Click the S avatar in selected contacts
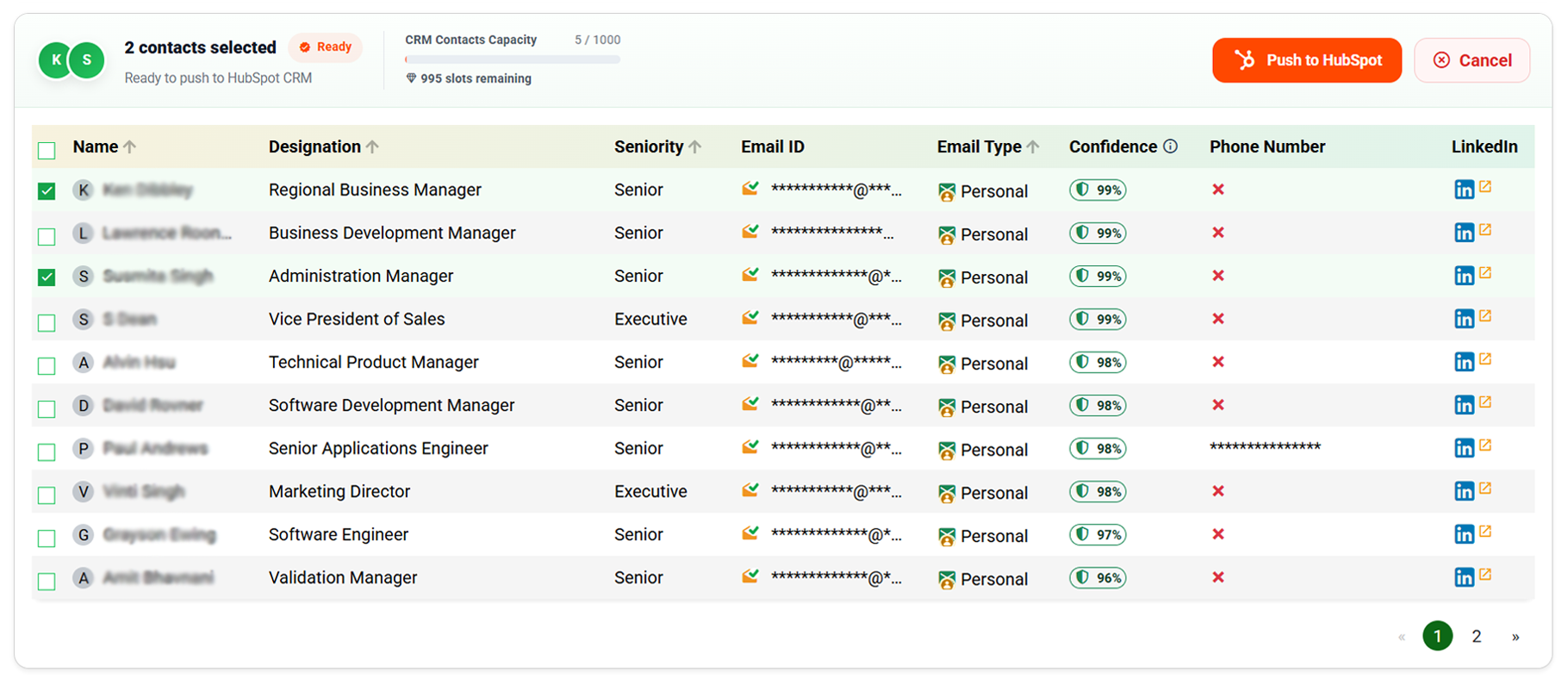The width and height of the screenshot is (1568, 685). 87,60
